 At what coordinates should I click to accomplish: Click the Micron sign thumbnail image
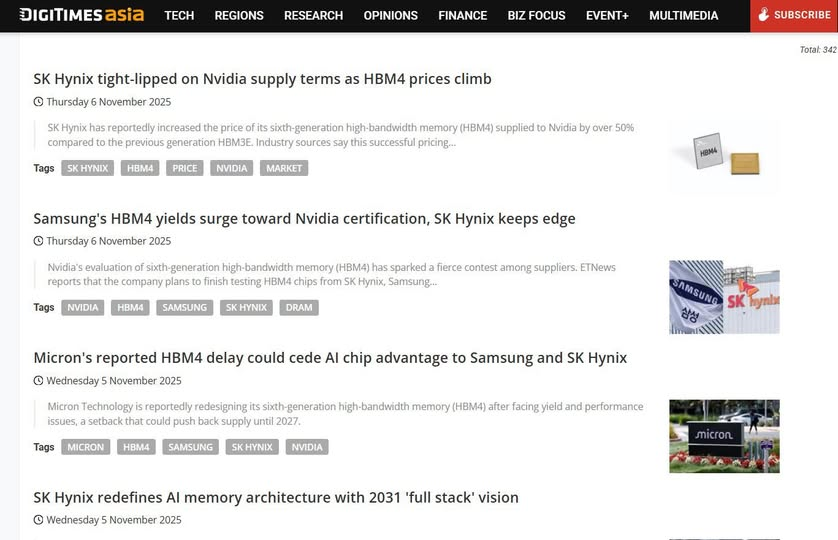(x=724, y=436)
